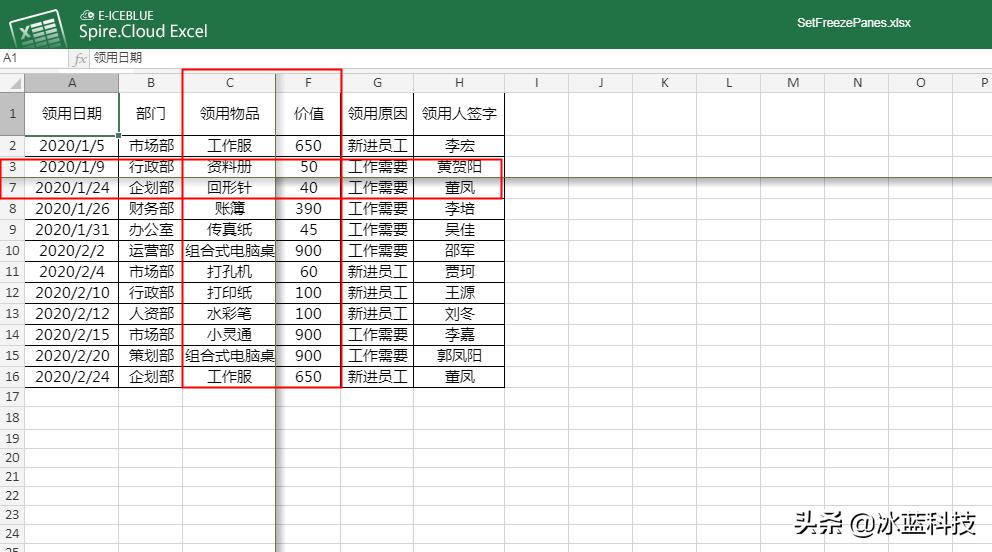Click the 部门 header cell
Viewport: 992px width, 552px height.
151,114
